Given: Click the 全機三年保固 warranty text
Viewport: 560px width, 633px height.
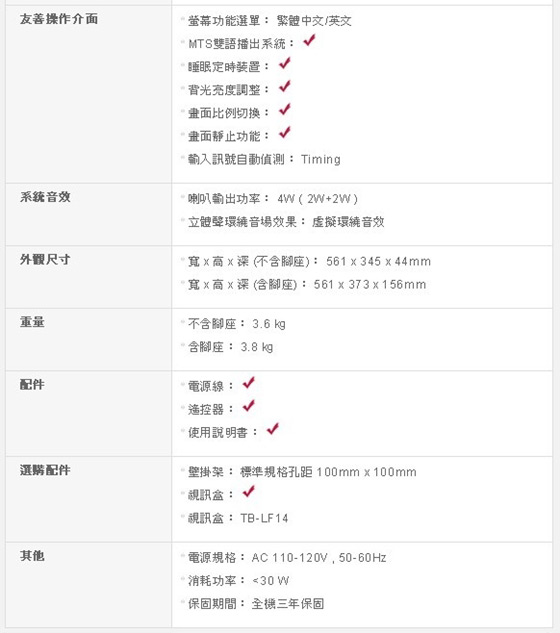Looking at the screenshot, I should point(288,604).
